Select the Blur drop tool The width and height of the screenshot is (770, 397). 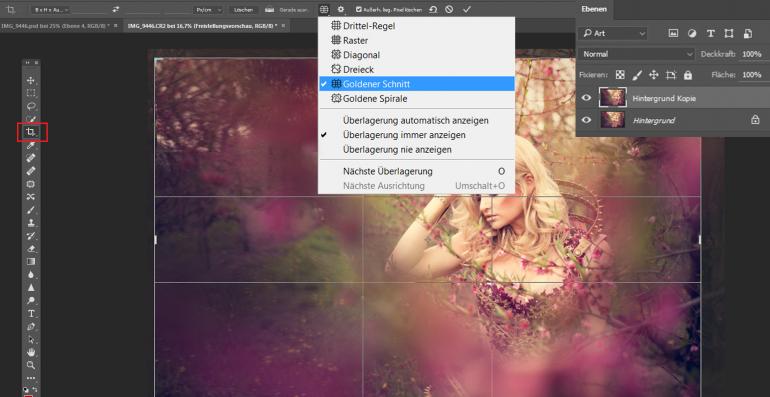pyautogui.click(x=31, y=275)
